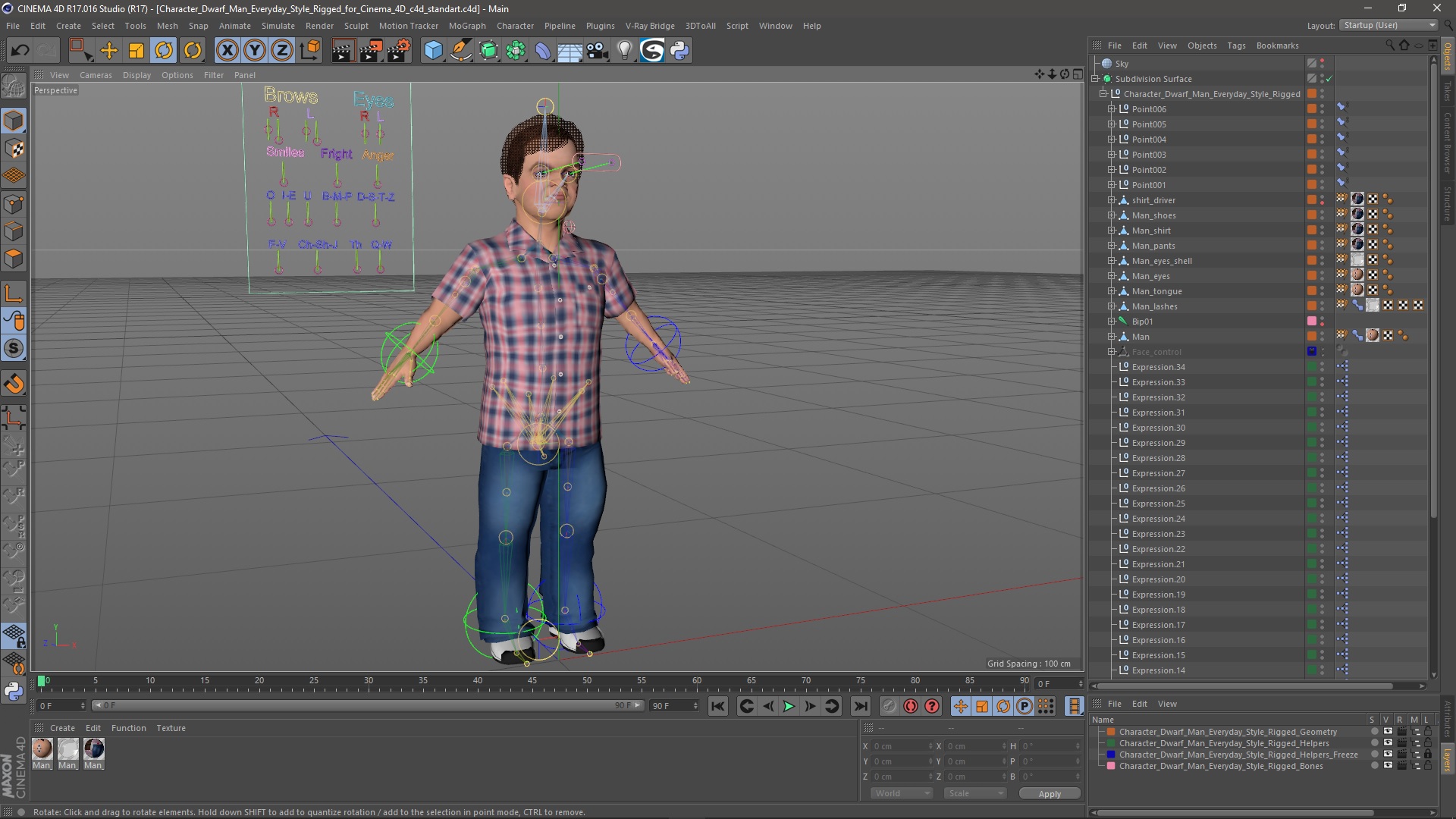
Task: Open Edit Render Settings icon
Action: tap(398, 51)
